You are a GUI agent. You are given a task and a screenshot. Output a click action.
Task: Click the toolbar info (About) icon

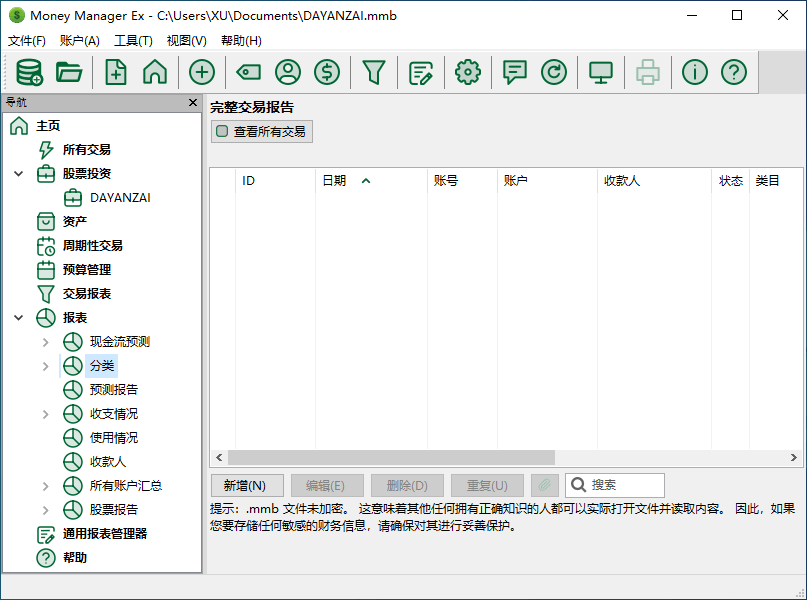(695, 72)
